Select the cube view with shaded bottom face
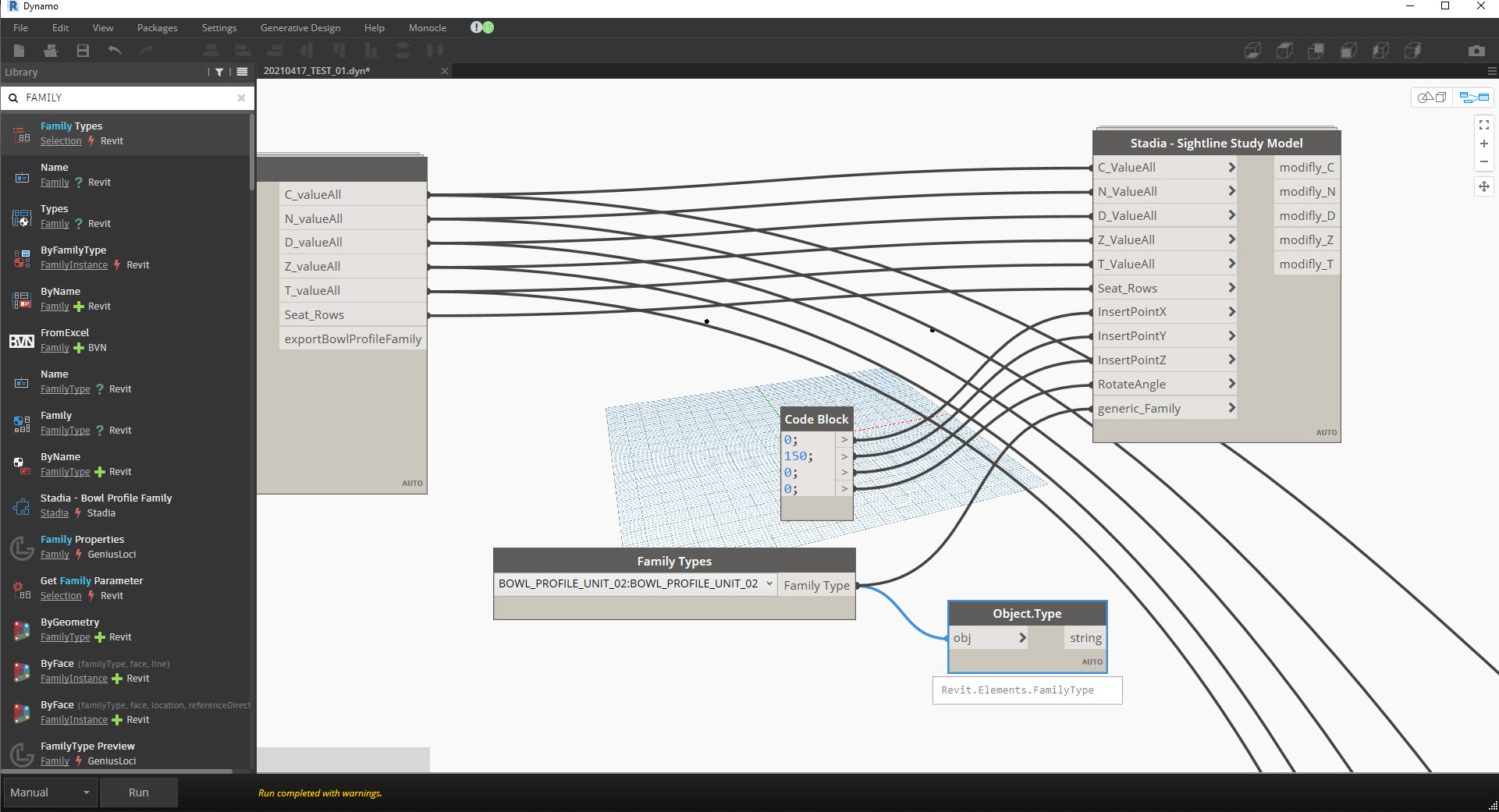 1252,51
